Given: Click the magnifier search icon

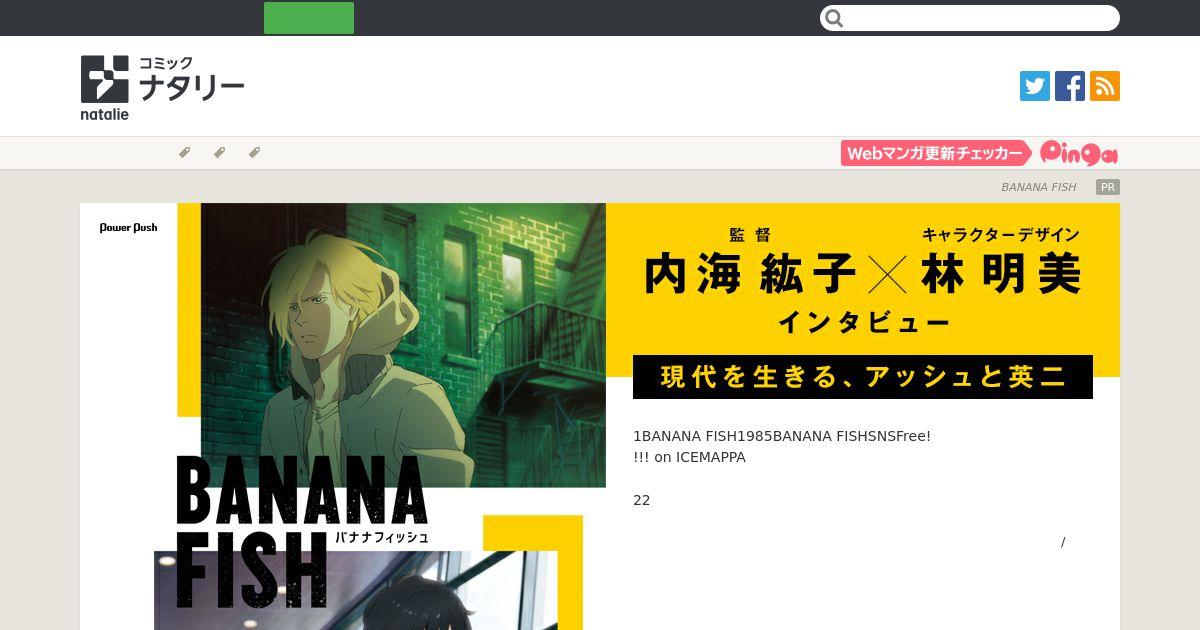Looking at the screenshot, I should pos(835,18).
